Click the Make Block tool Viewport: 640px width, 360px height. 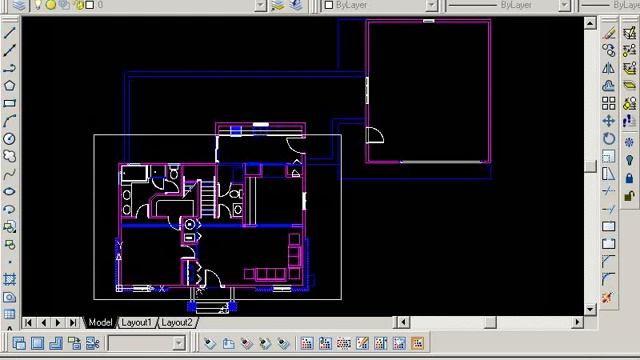9,244
